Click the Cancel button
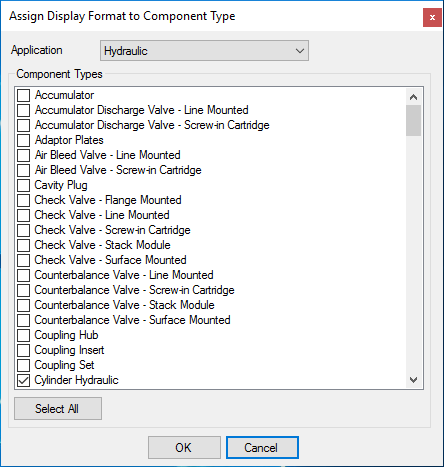The width and height of the screenshot is (444, 467). point(262,448)
